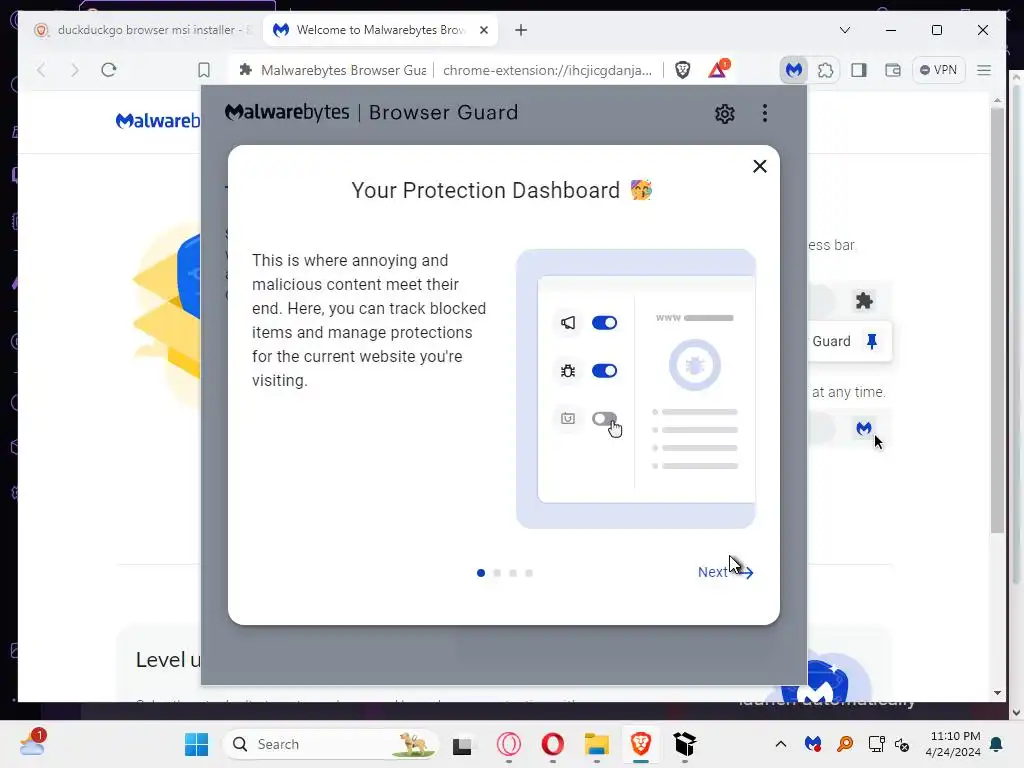The image size is (1024, 768).
Task: Open Opera browser from the taskbar
Action: click(x=552, y=744)
